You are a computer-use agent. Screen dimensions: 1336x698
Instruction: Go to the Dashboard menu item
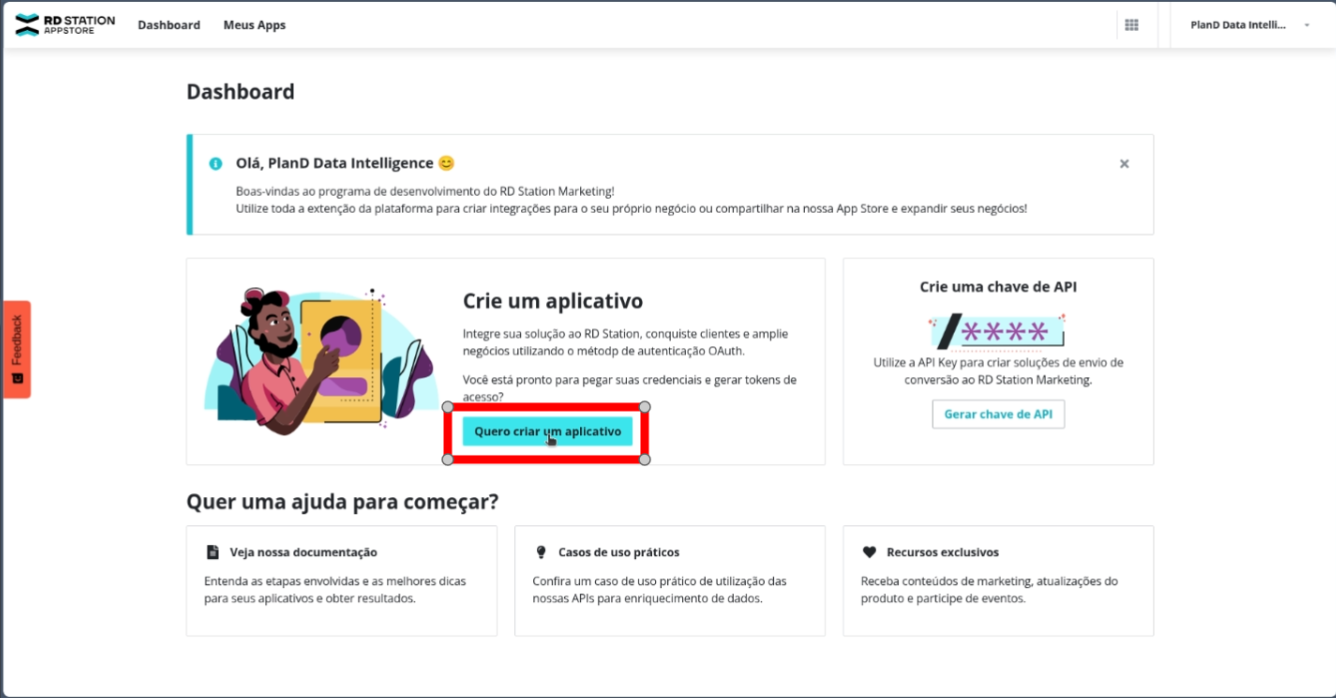click(x=169, y=25)
